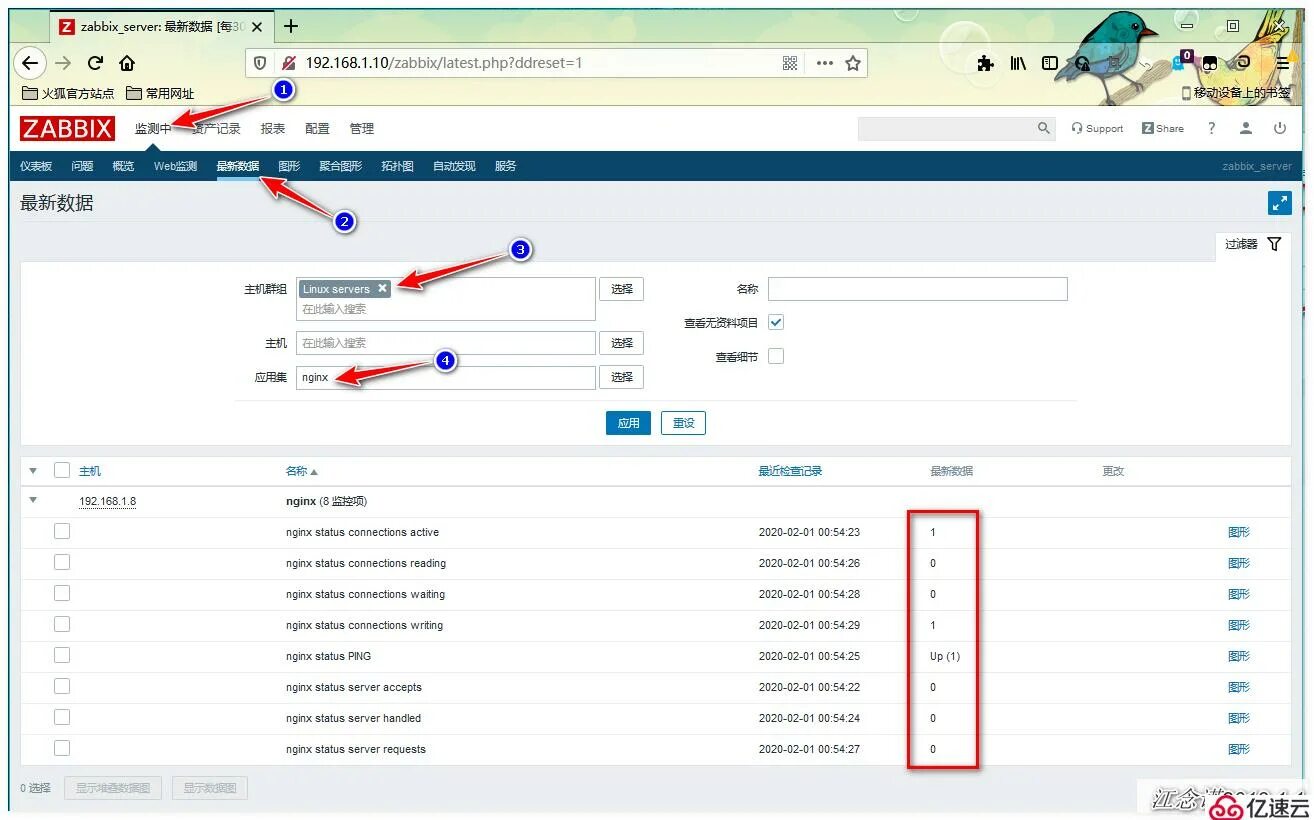Open a new browser tab with plus
The image size is (1314, 820).
291,26
